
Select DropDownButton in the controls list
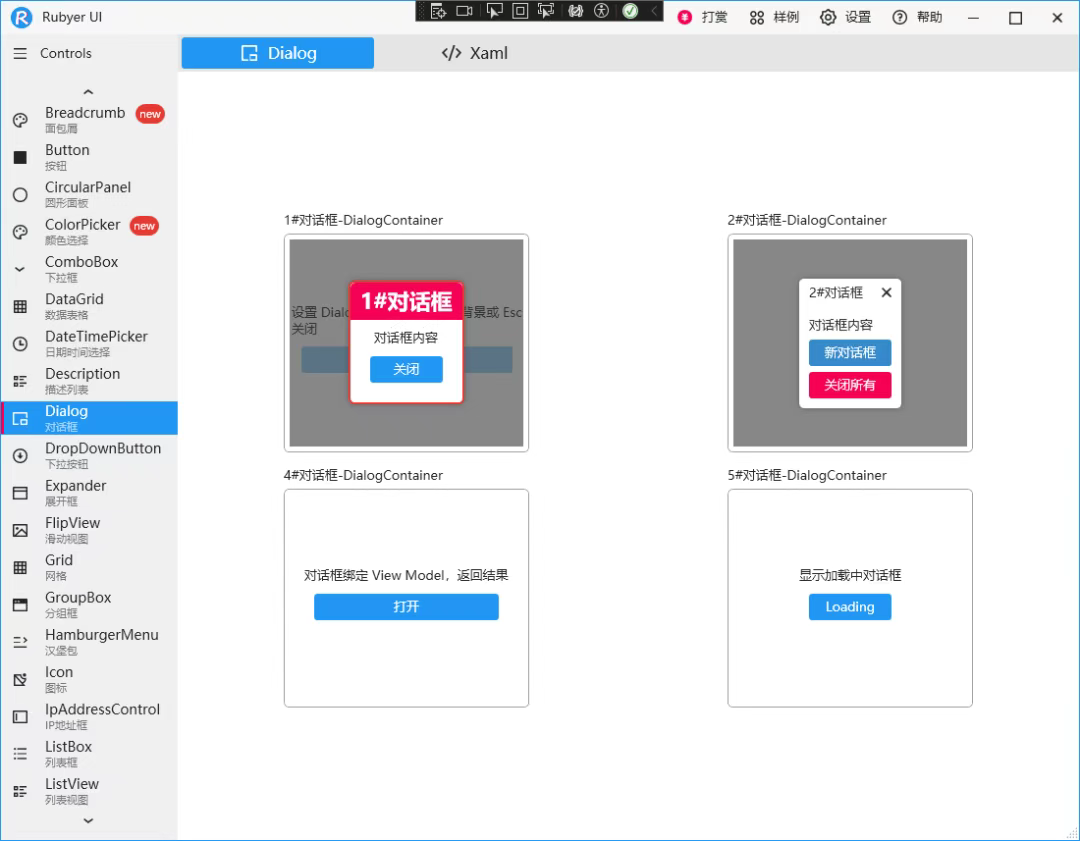click(89, 455)
